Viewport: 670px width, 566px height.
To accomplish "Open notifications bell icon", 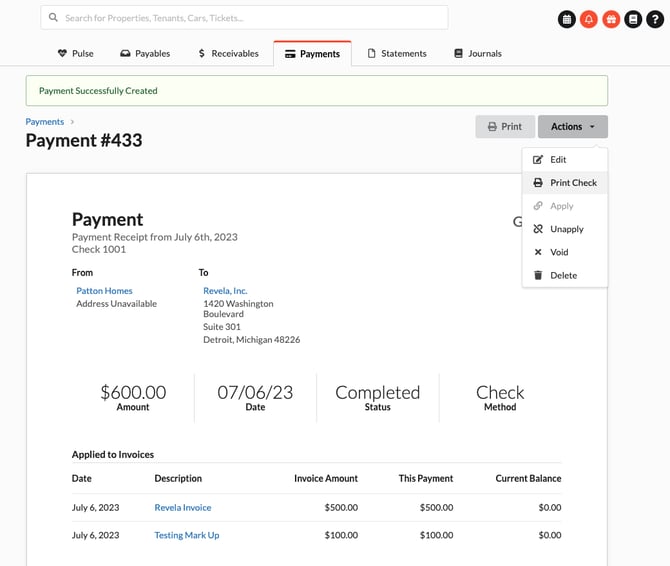I will click(x=589, y=19).
